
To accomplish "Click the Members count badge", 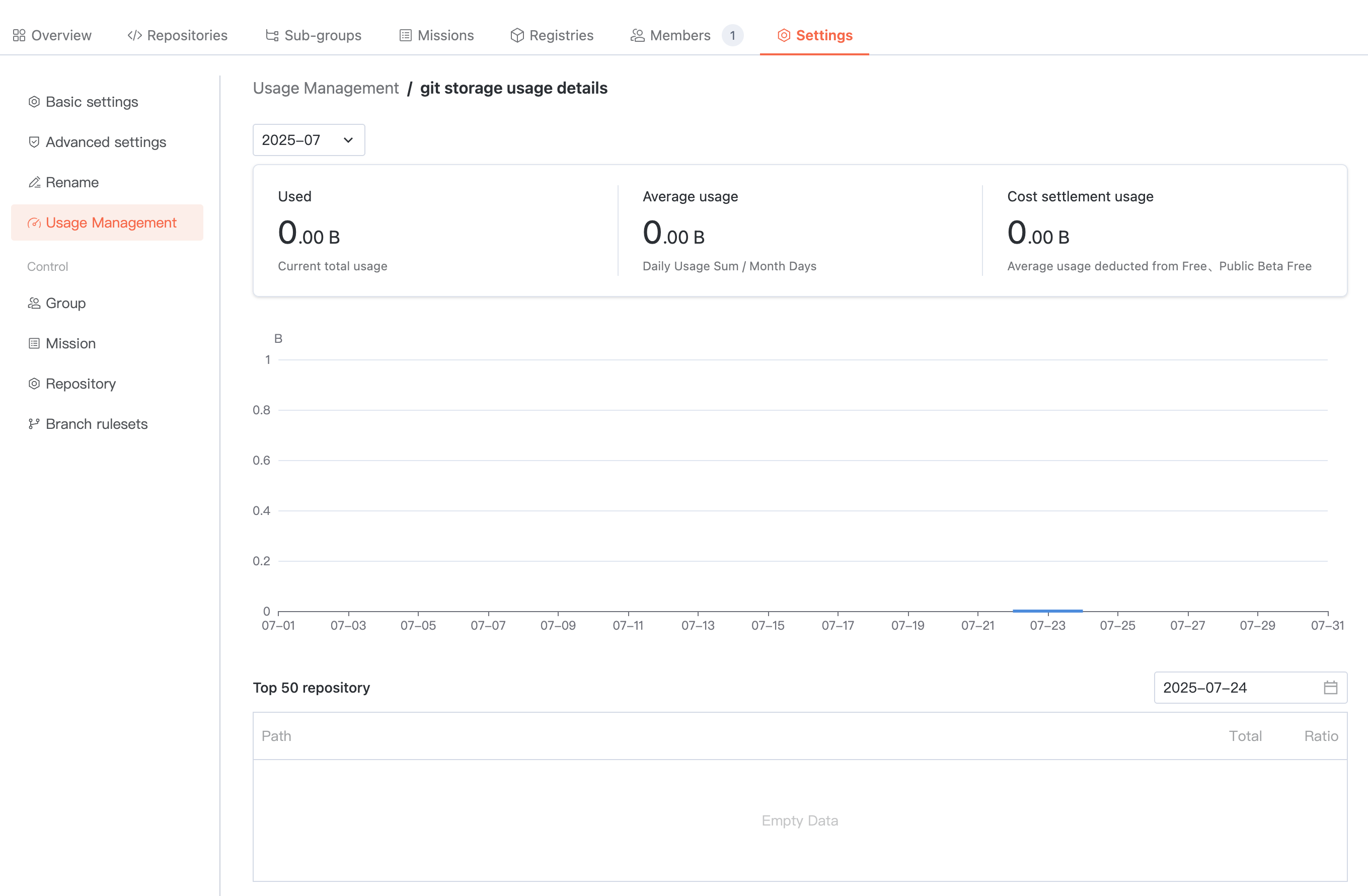I will point(732,35).
